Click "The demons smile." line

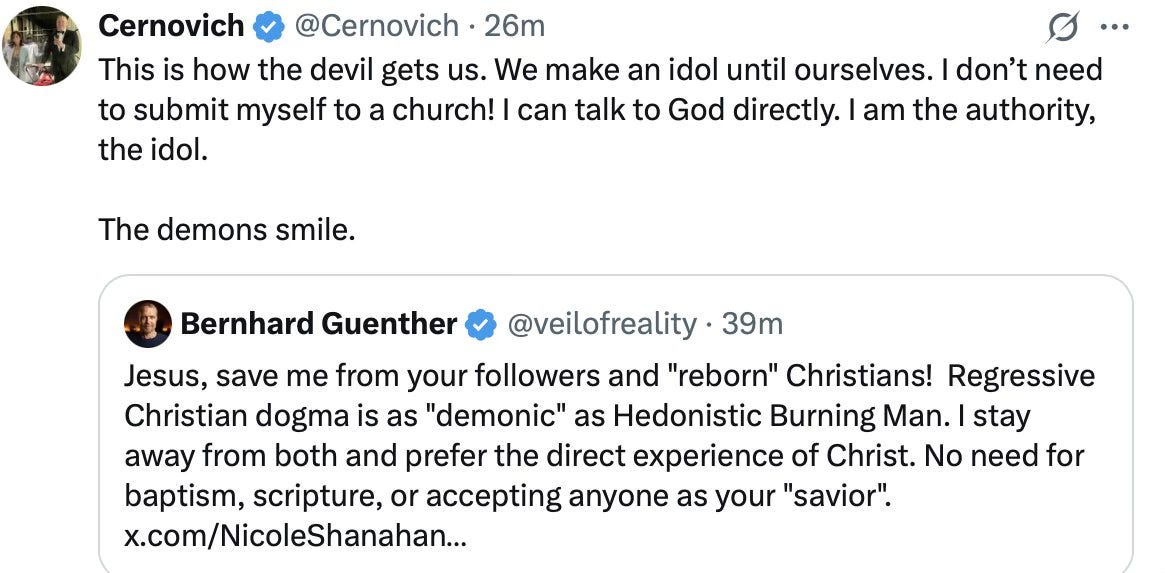(x=227, y=231)
